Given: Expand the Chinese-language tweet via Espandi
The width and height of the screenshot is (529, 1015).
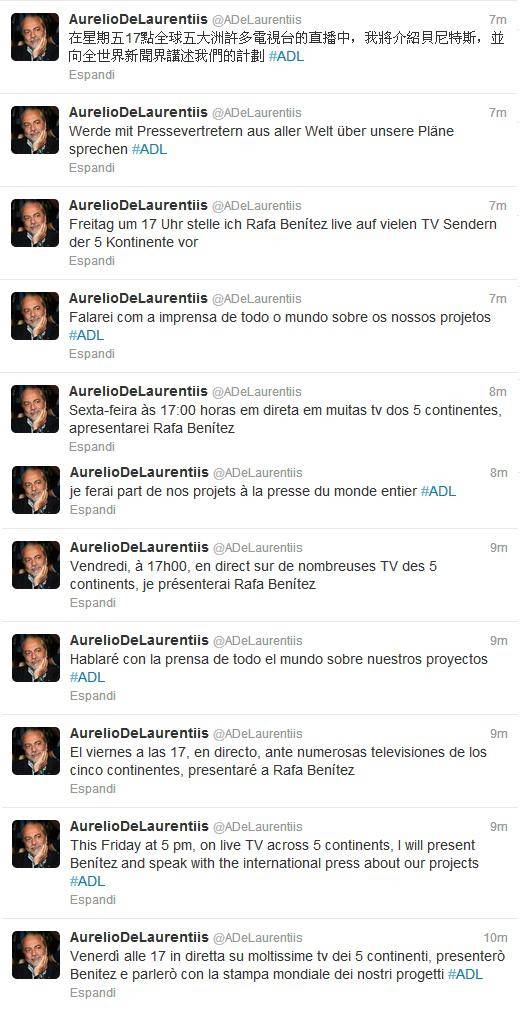Looking at the screenshot, I should 92,74.
